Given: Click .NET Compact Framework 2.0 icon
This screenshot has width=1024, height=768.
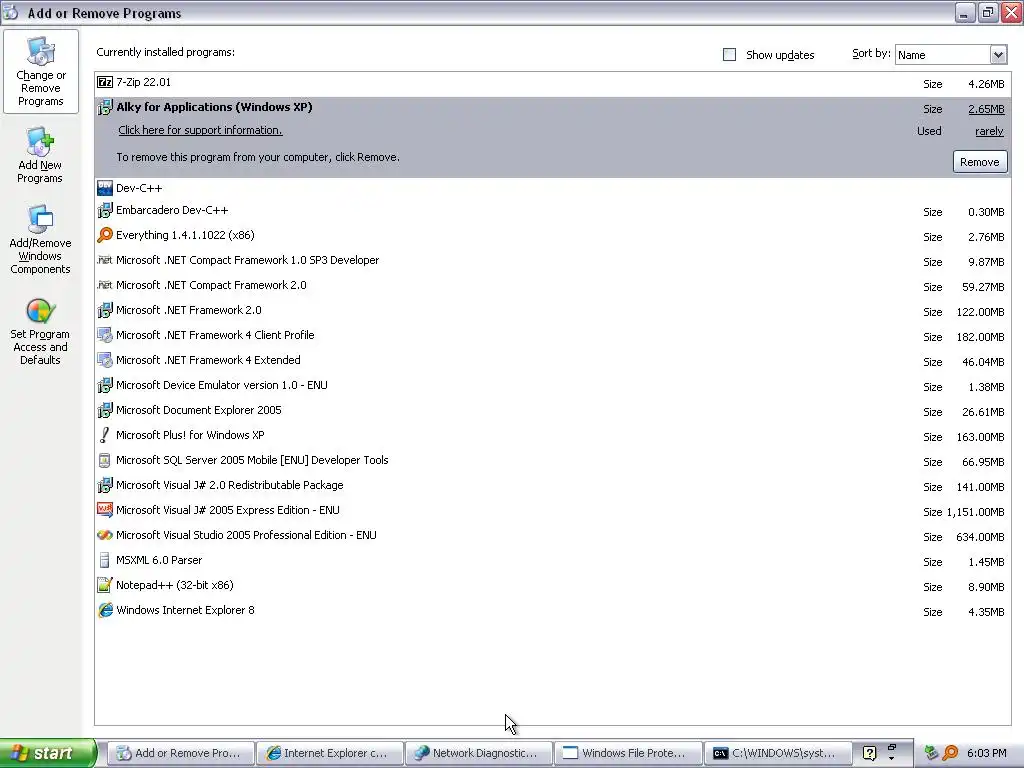Looking at the screenshot, I should point(104,285).
